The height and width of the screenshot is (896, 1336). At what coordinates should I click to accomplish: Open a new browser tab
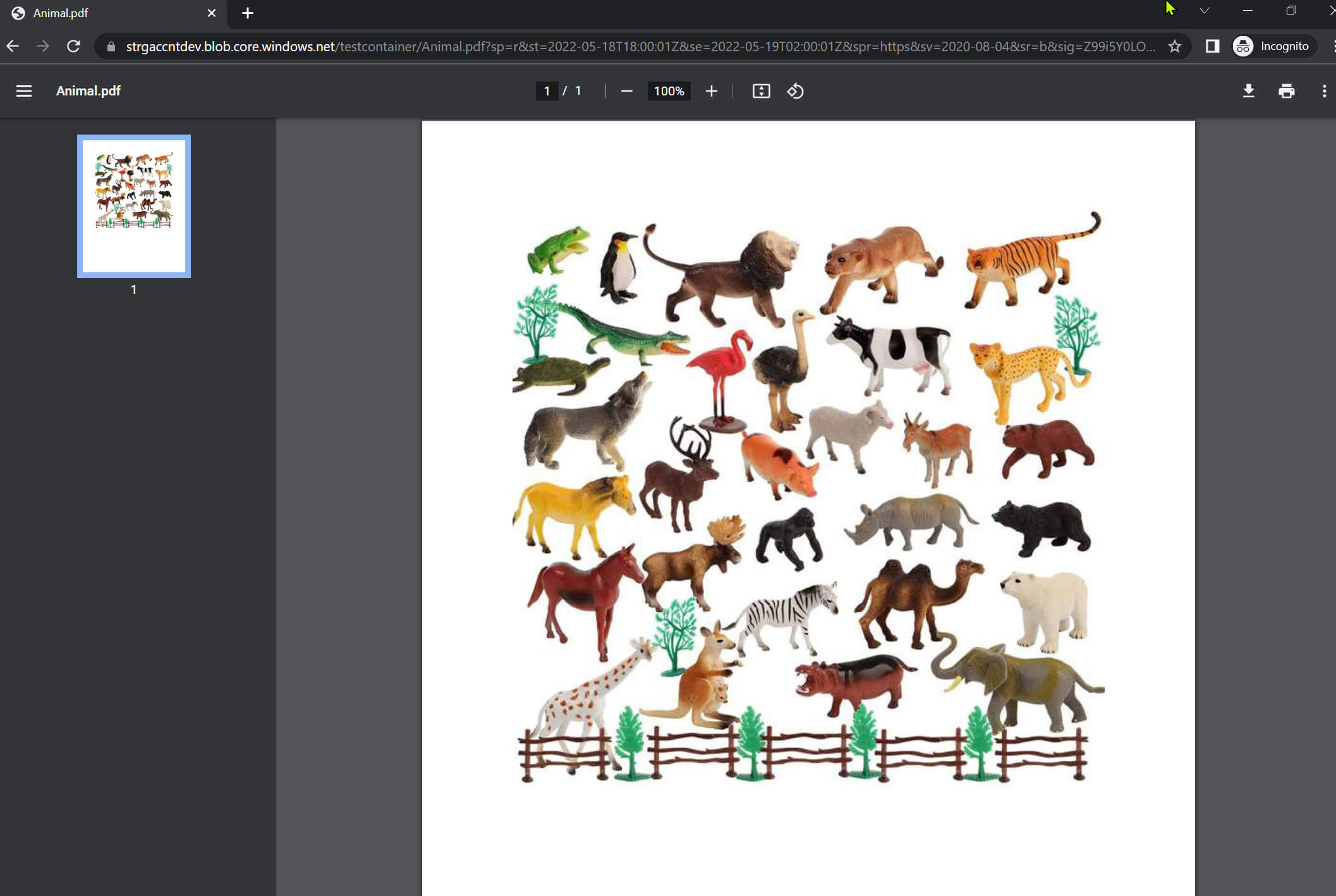pyautogui.click(x=248, y=13)
